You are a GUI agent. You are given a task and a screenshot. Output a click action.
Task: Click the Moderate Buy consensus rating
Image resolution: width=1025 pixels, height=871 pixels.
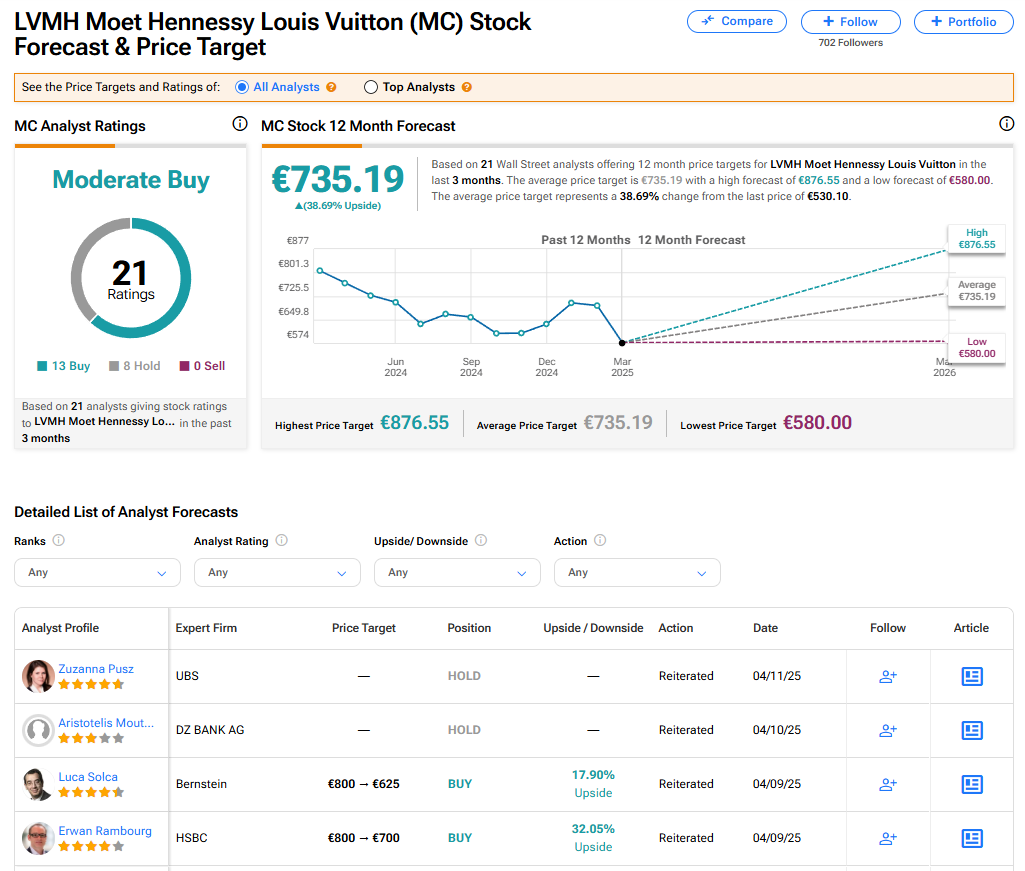131,179
